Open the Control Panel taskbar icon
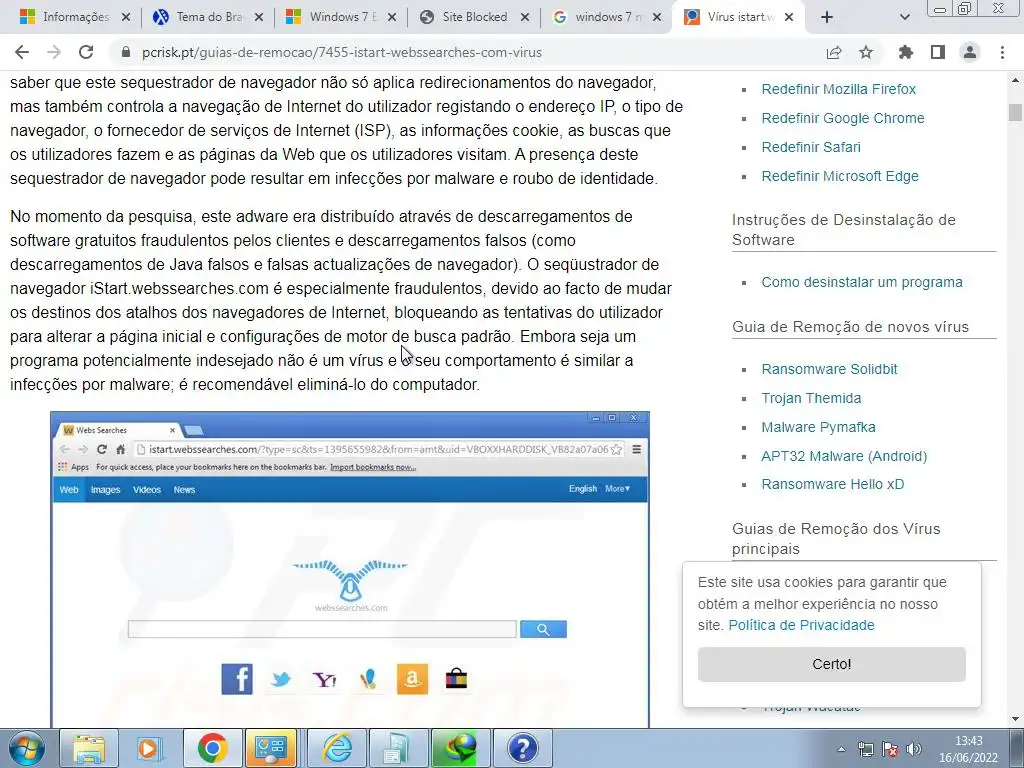The image size is (1024, 768). point(271,748)
